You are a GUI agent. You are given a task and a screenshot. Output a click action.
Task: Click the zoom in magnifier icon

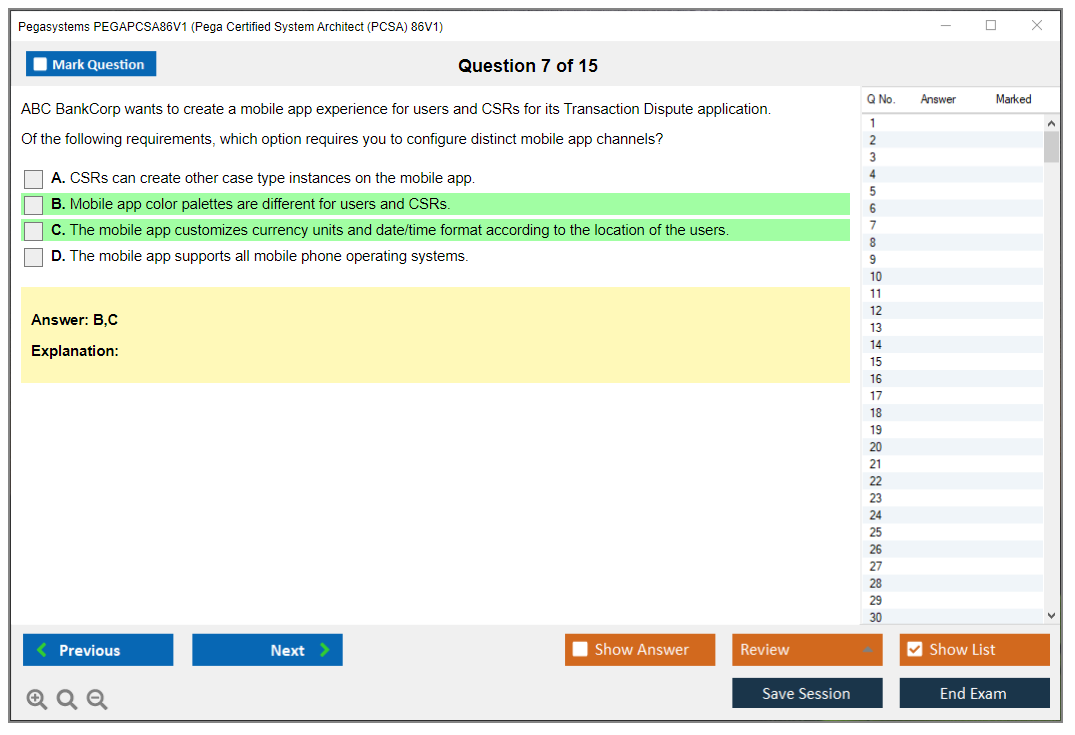pyautogui.click(x=37, y=700)
